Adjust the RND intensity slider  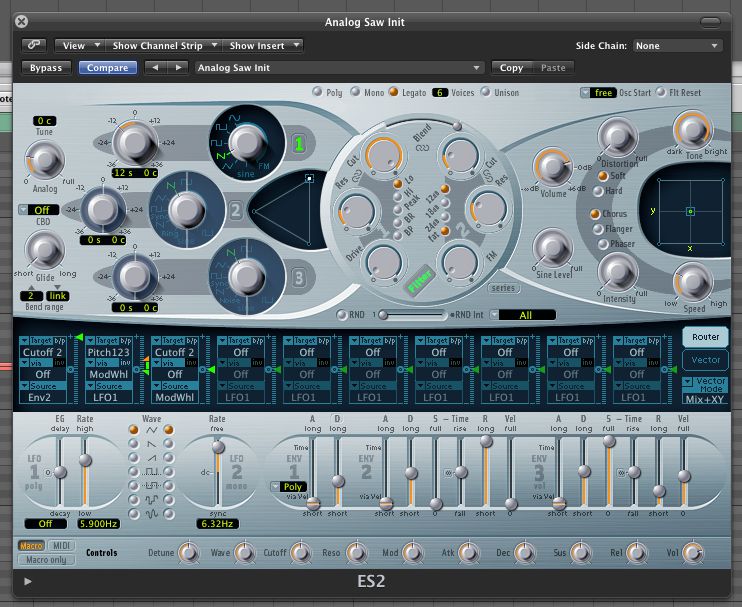411,315
